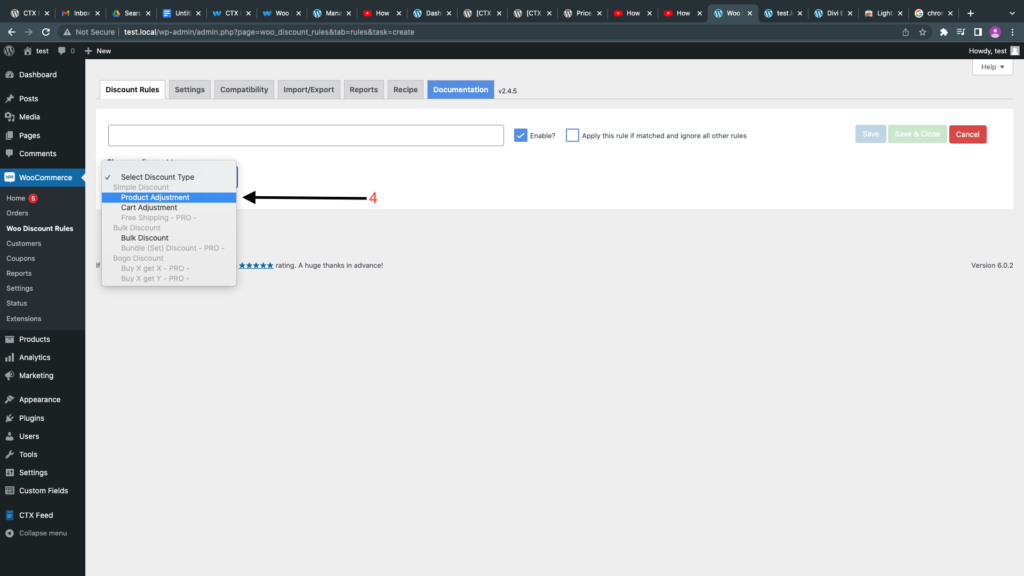This screenshot has height=576, width=1024.
Task: Open the plugin Reports tab
Action: 363,89
